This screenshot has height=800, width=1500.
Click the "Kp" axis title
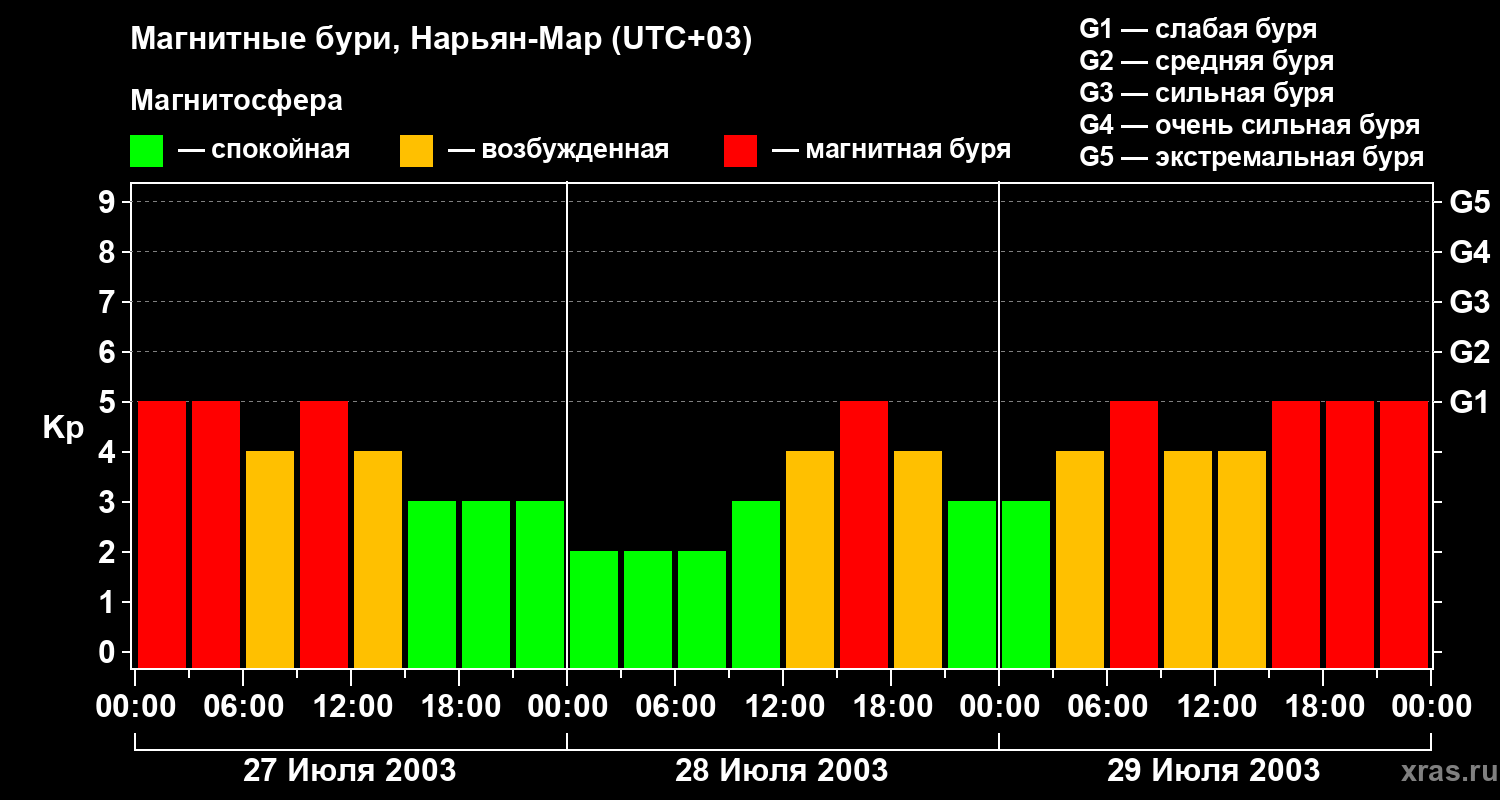pyautogui.click(x=62, y=428)
